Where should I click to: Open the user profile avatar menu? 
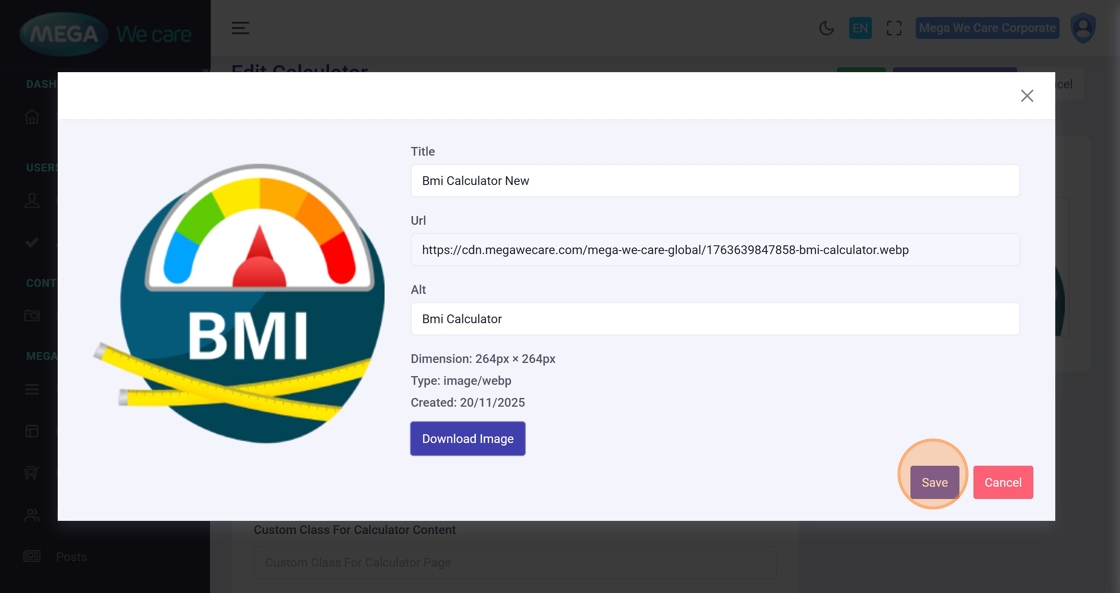(1083, 28)
